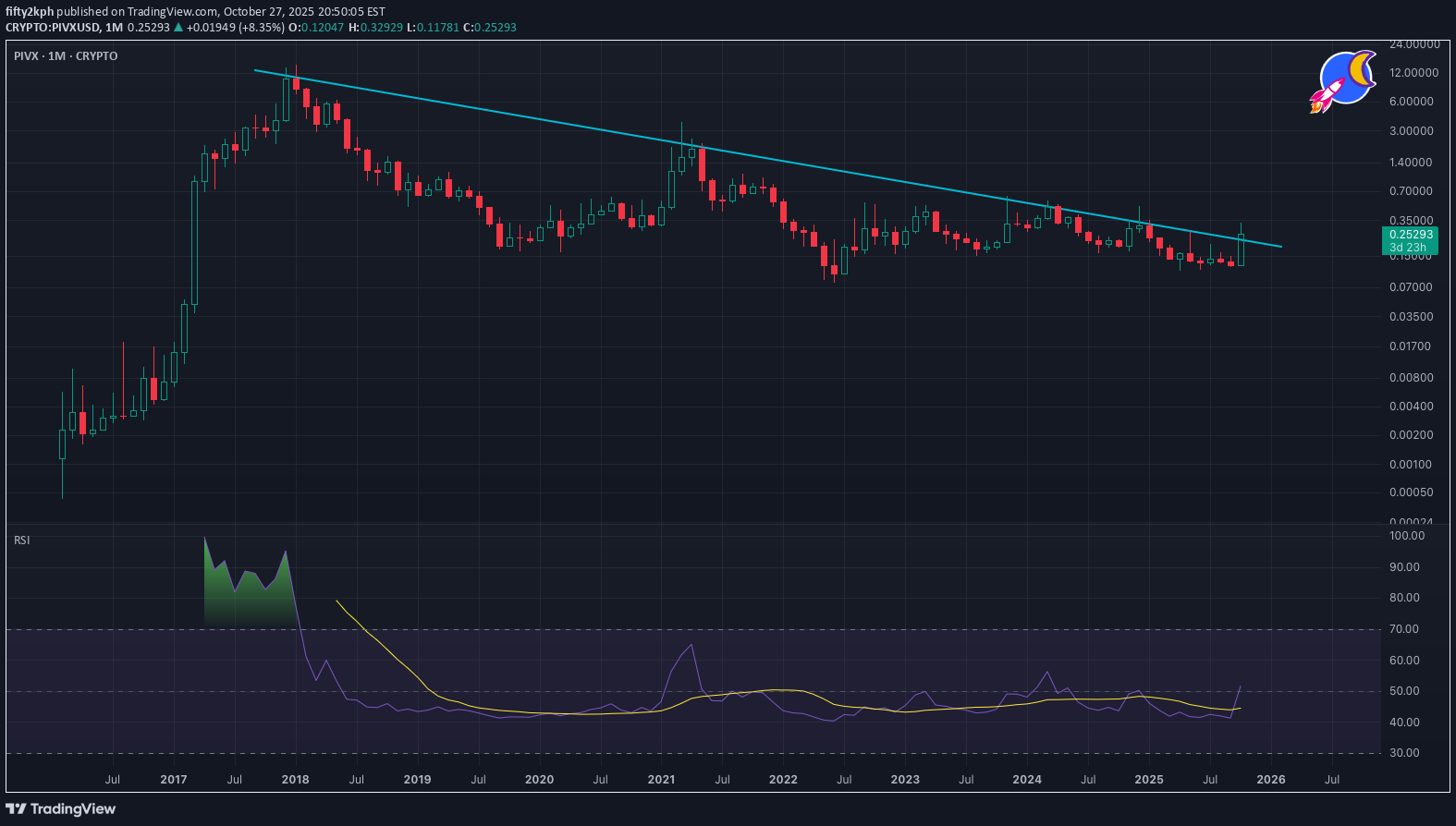This screenshot has width=1456, height=826.
Task: Click the RSI pane label
Action: tap(22, 541)
